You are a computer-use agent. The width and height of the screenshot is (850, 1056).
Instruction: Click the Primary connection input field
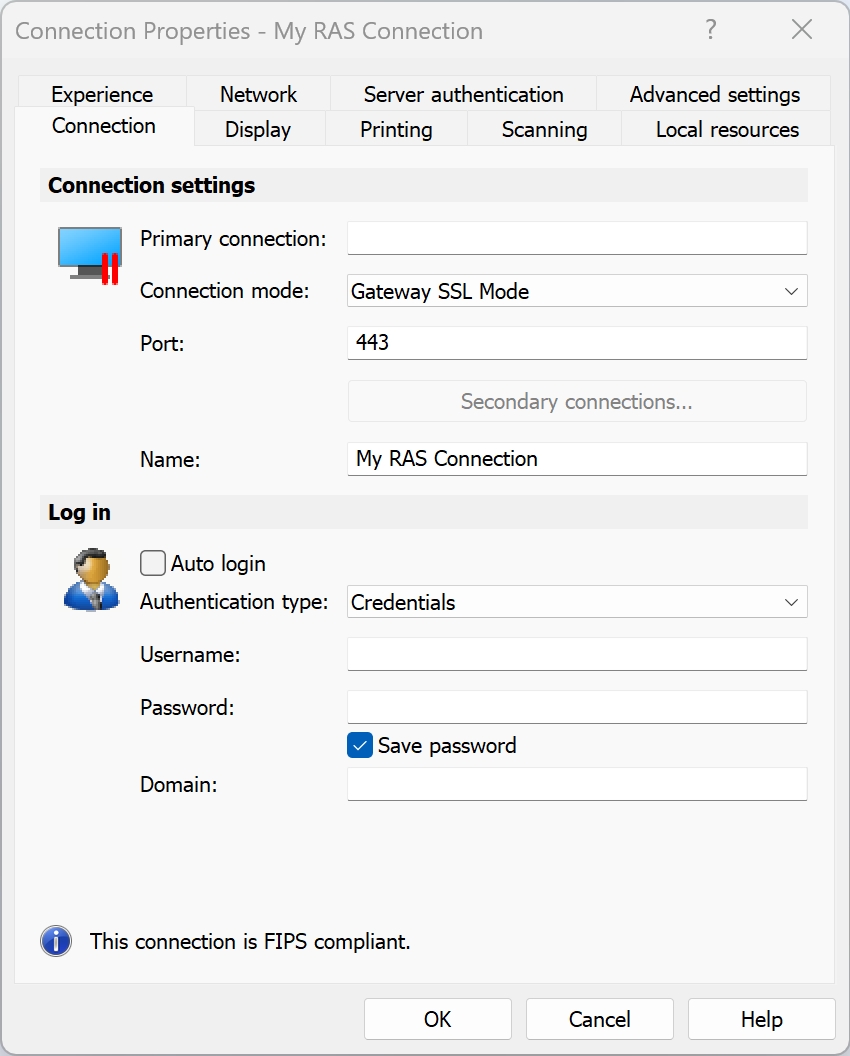tap(577, 239)
